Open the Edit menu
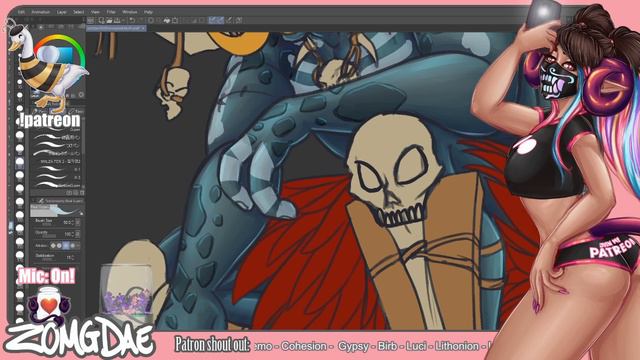 click(x=21, y=12)
